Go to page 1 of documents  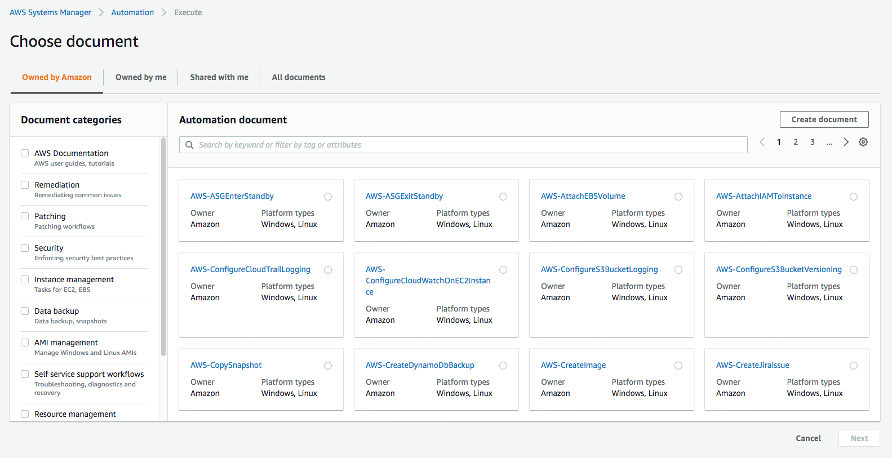779,142
